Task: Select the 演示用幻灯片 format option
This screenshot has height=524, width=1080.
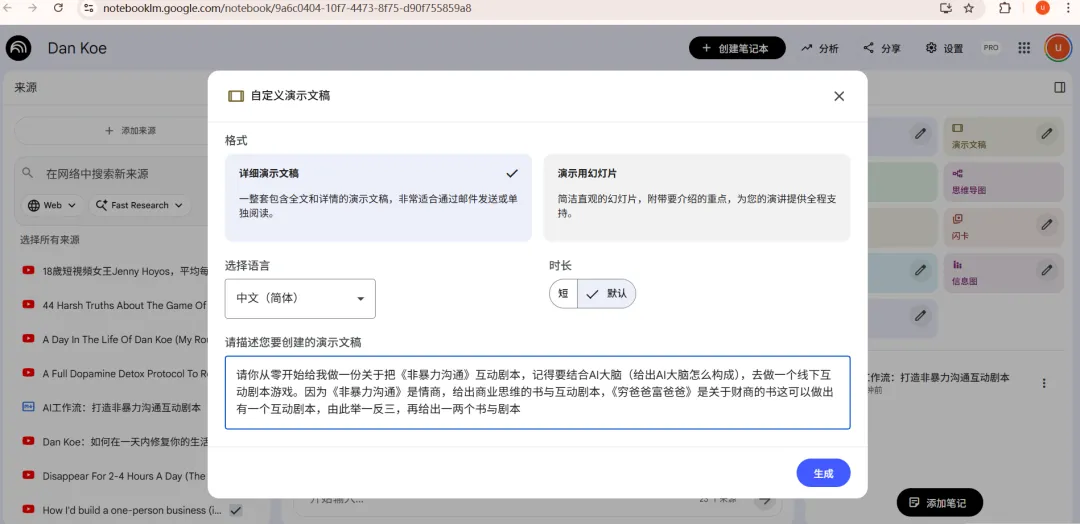Action: point(697,198)
